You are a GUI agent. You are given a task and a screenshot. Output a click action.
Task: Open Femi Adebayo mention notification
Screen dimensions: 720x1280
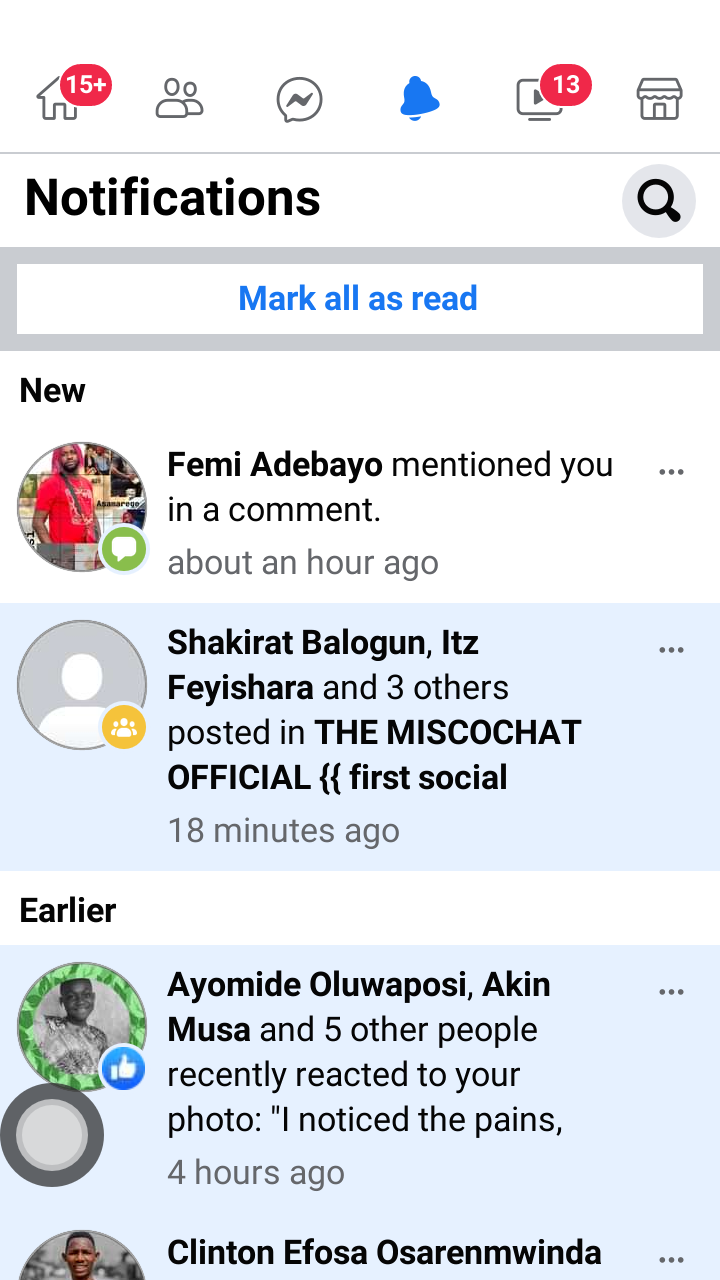tap(390, 510)
